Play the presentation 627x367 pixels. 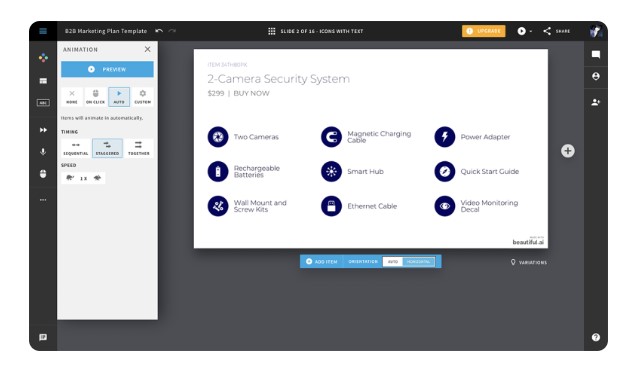(521, 31)
